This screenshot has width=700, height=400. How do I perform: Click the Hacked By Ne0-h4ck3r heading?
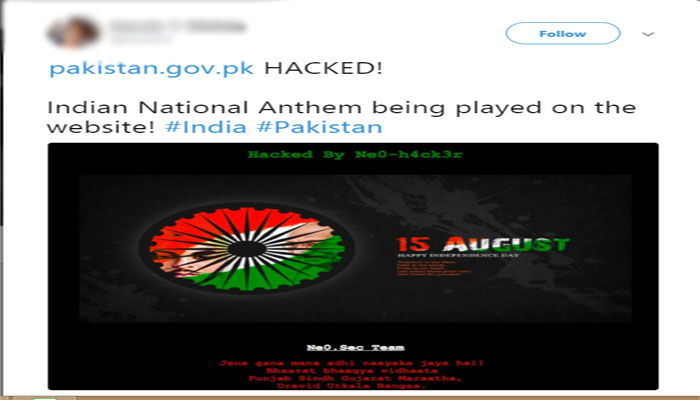click(x=355, y=154)
